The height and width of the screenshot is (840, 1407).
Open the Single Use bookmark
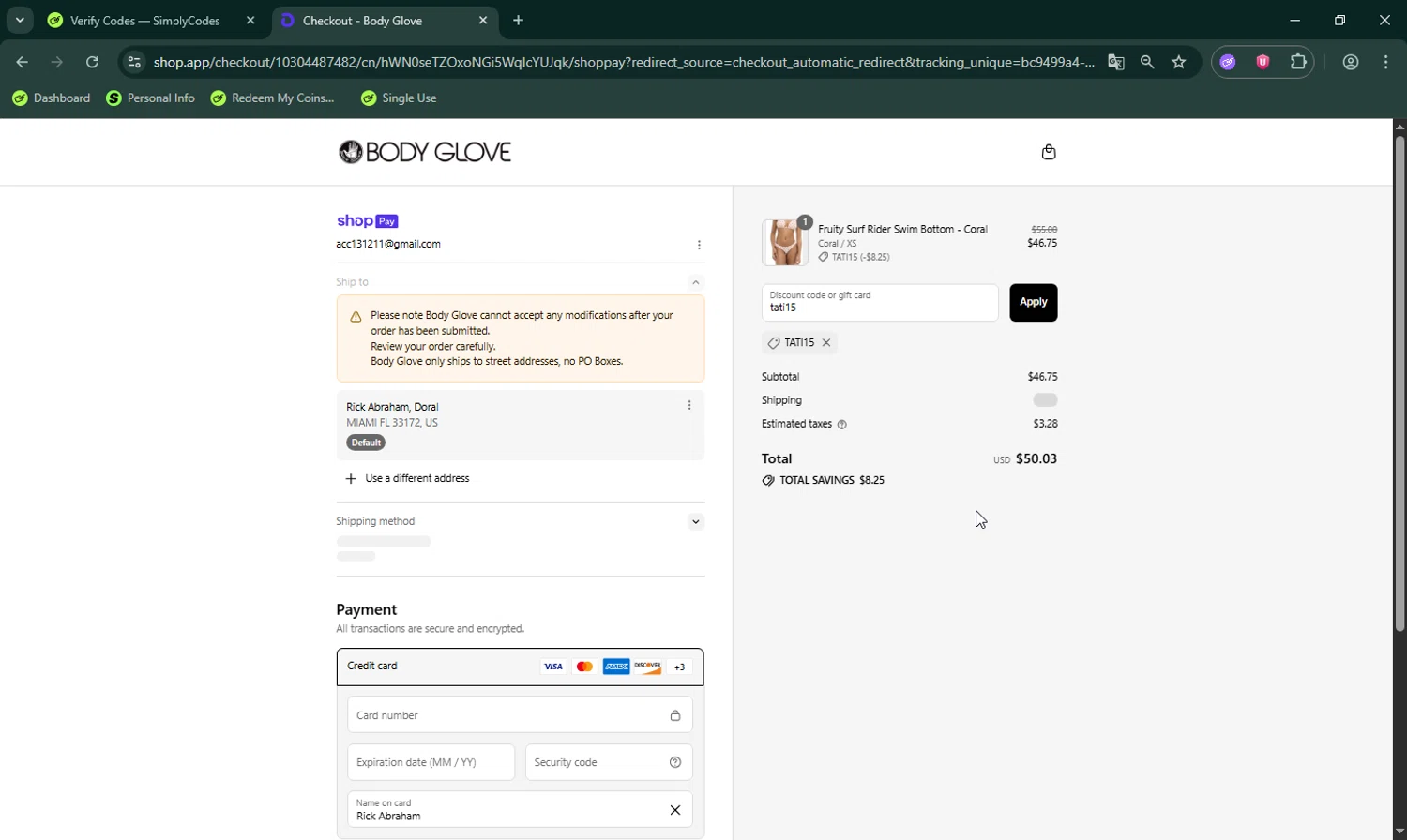[x=399, y=97]
